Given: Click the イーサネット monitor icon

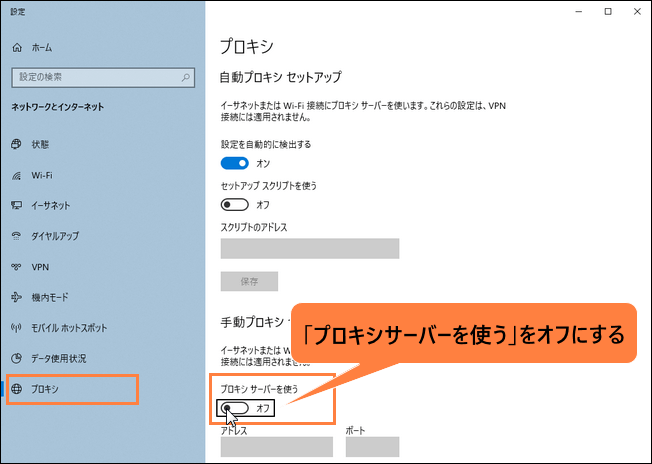Looking at the screenshot, I should 16,205.
